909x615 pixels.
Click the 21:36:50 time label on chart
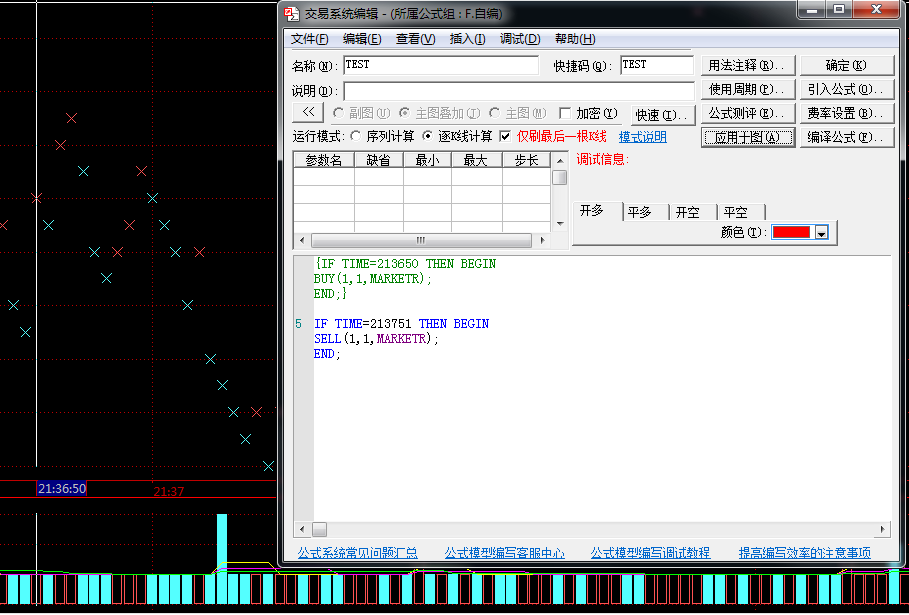coord(61,489)
